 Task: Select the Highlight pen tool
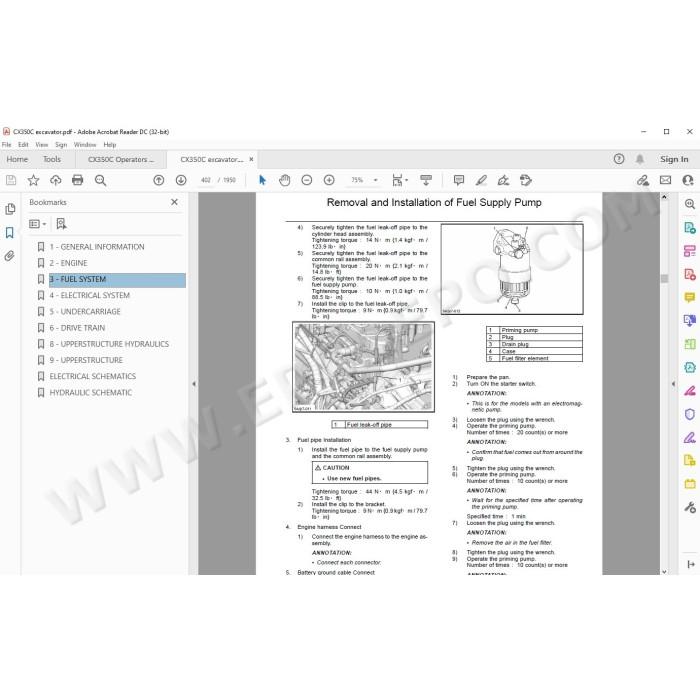481,180
